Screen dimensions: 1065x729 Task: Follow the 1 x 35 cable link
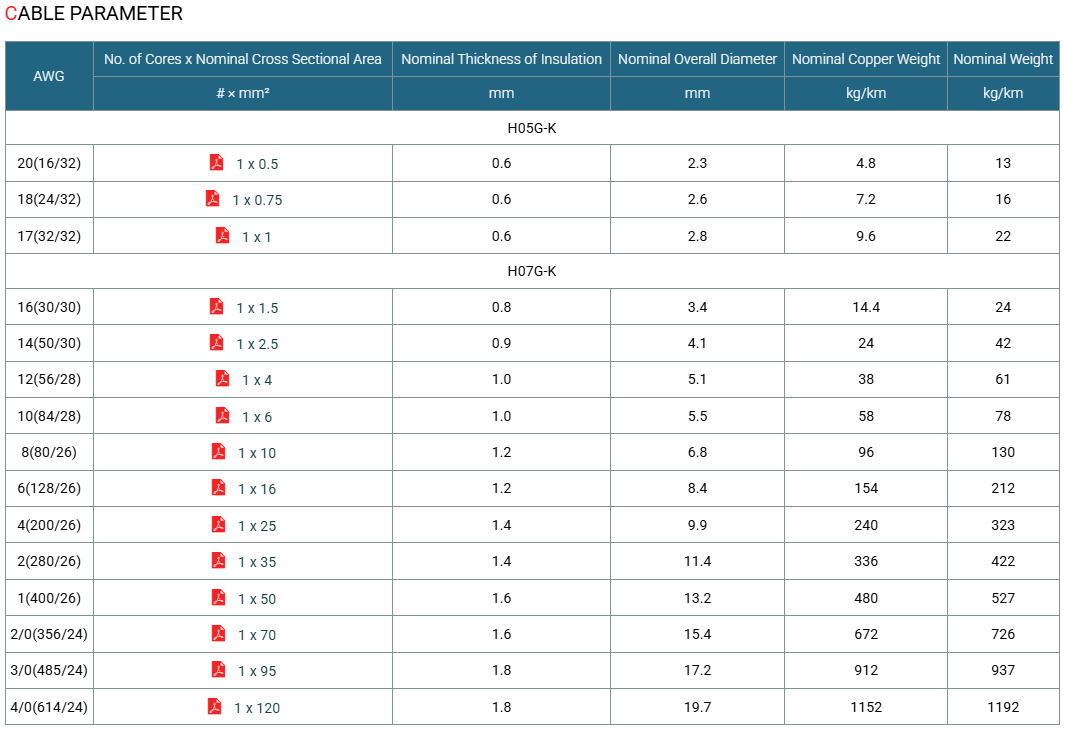tap(257, 562)
